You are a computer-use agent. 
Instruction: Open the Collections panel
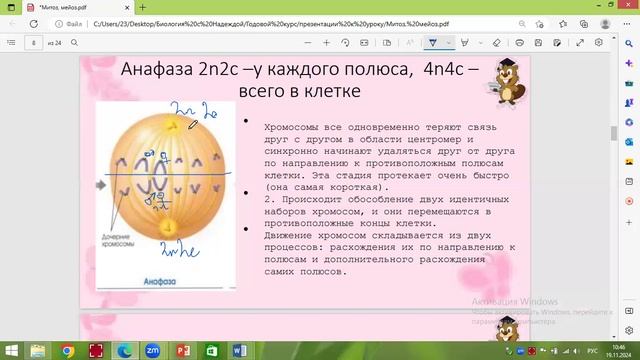pos(584,24)
